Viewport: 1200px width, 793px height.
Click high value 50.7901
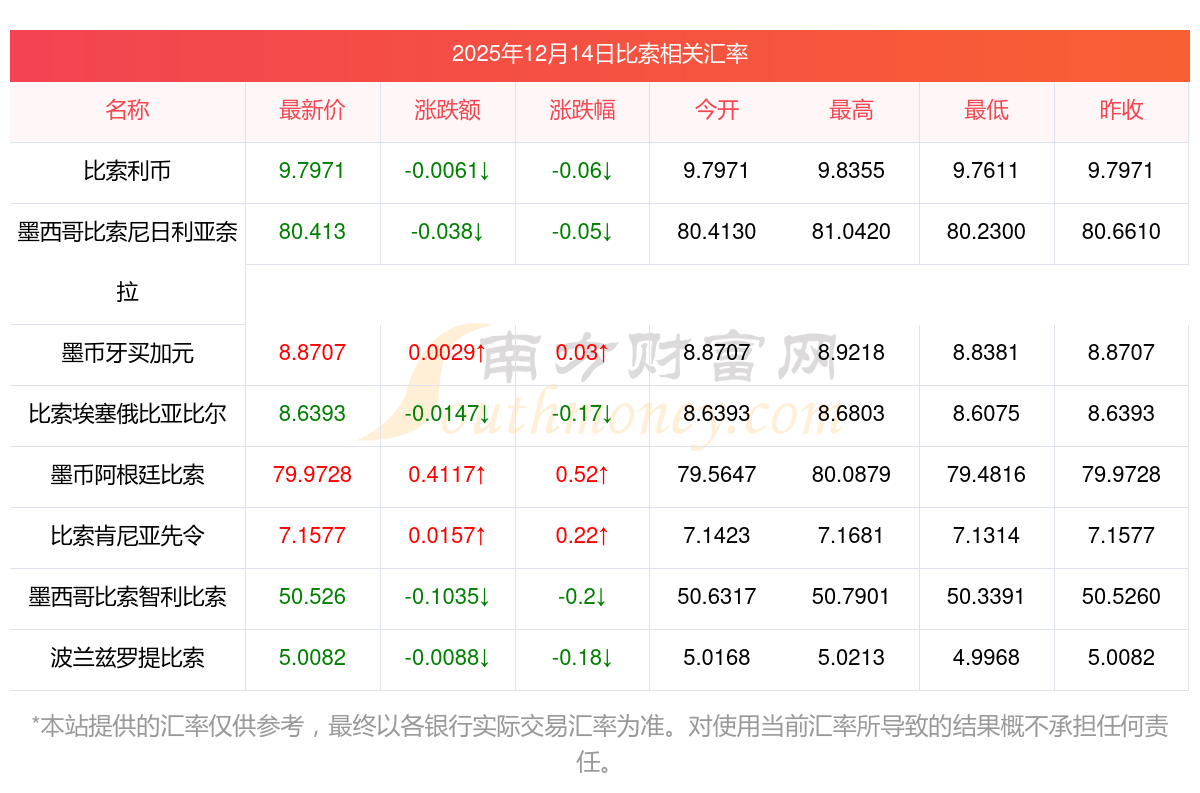pyautogui.click(x=851, y=597)
